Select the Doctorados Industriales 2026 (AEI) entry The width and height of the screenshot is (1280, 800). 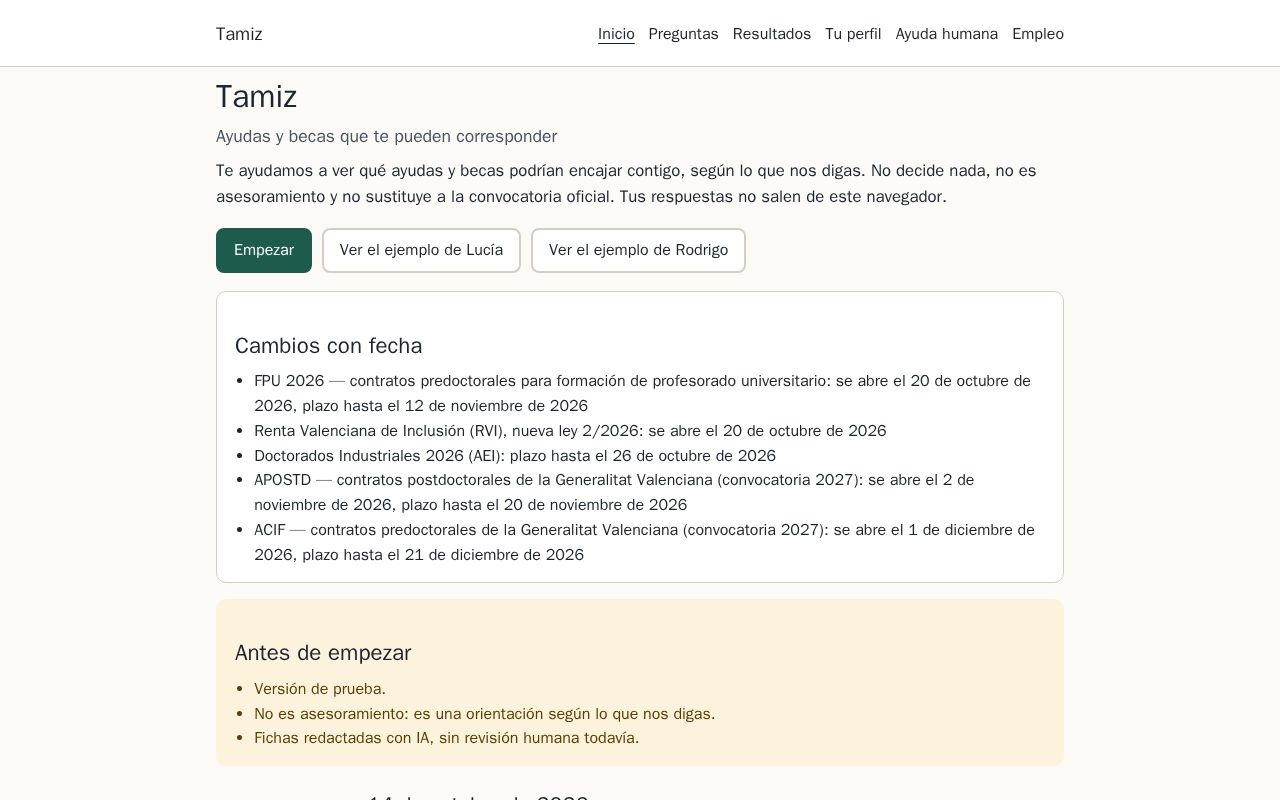(515, 456)
